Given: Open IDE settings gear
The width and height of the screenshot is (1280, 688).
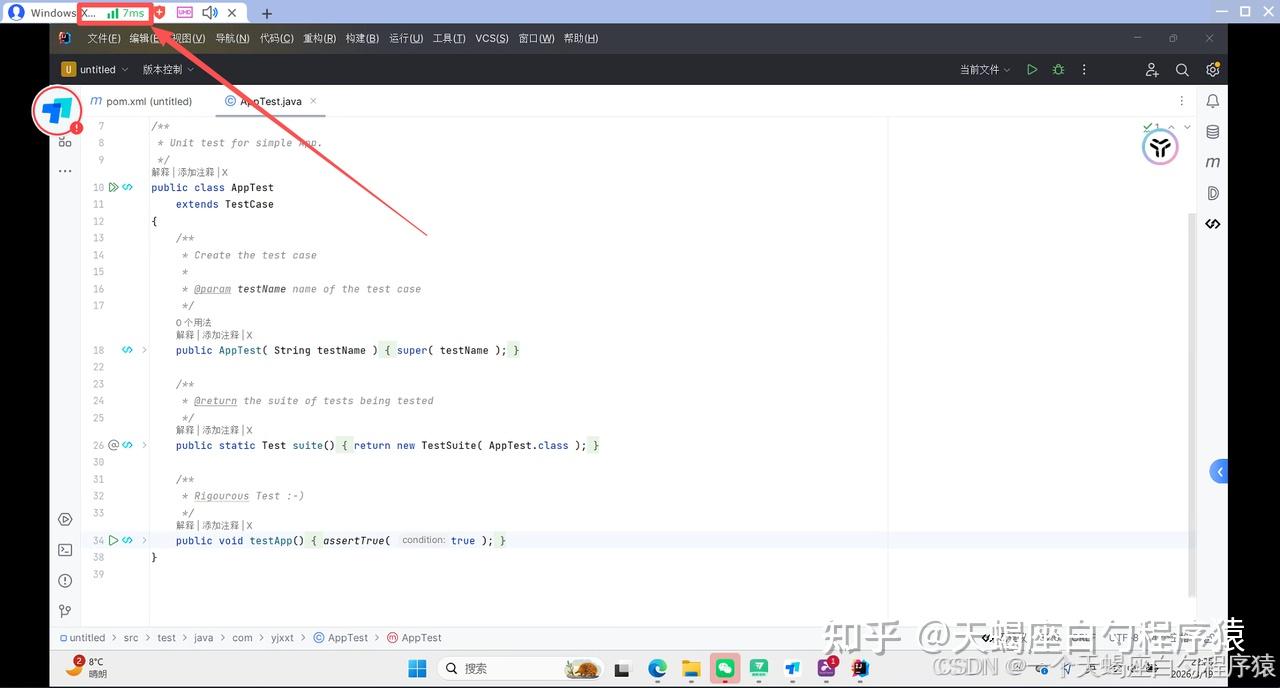Looking at the screenshot, I should (x=1213, y=70).
